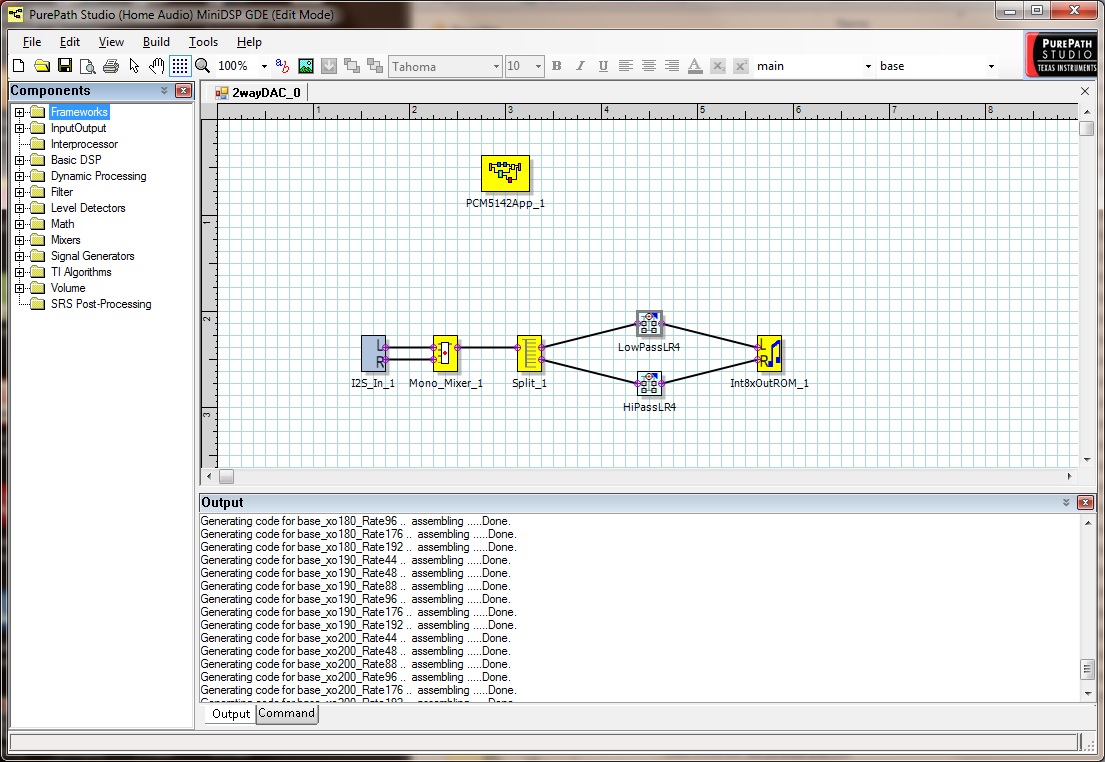Toggle Underline formatting
This screenshot has width=1105, height=762.
[x=603, y=66]
